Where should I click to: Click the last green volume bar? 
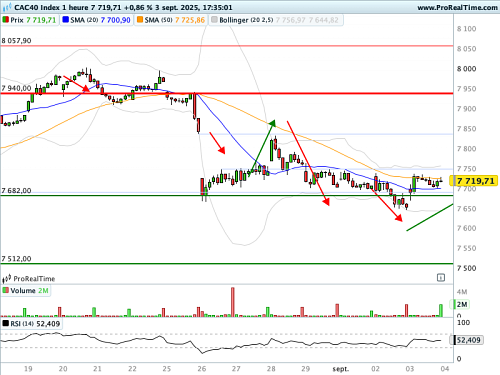(x=441, y=310)
